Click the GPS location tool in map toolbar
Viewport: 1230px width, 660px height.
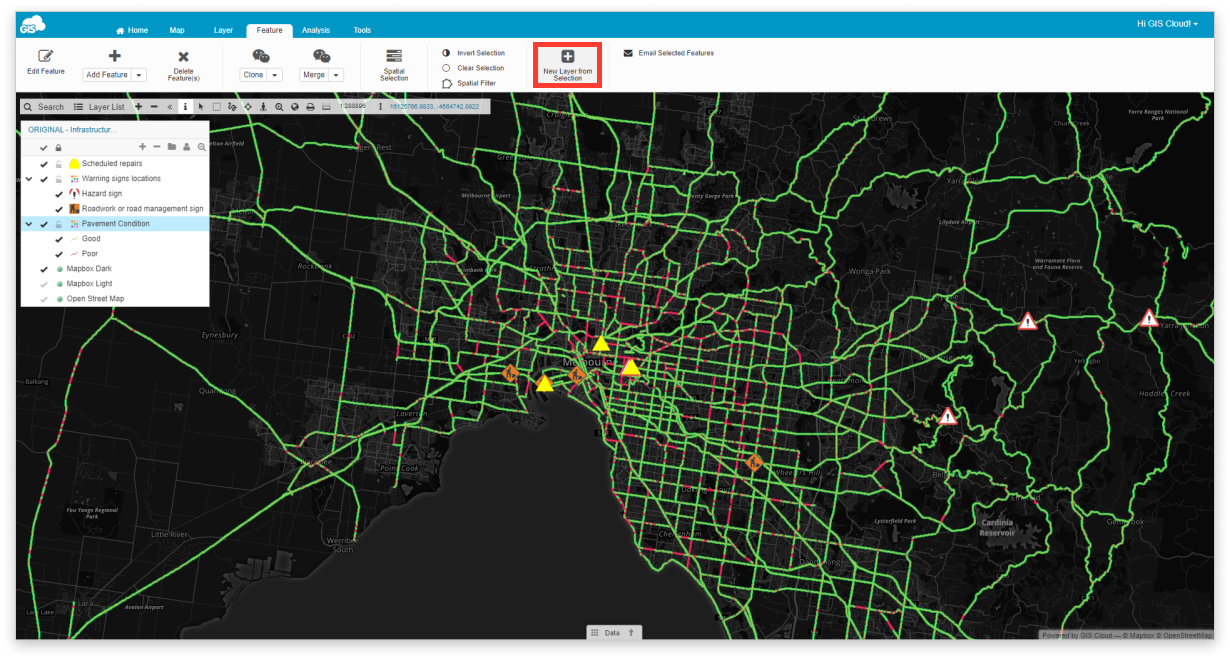pyautogui.click(x=264, y=106)
